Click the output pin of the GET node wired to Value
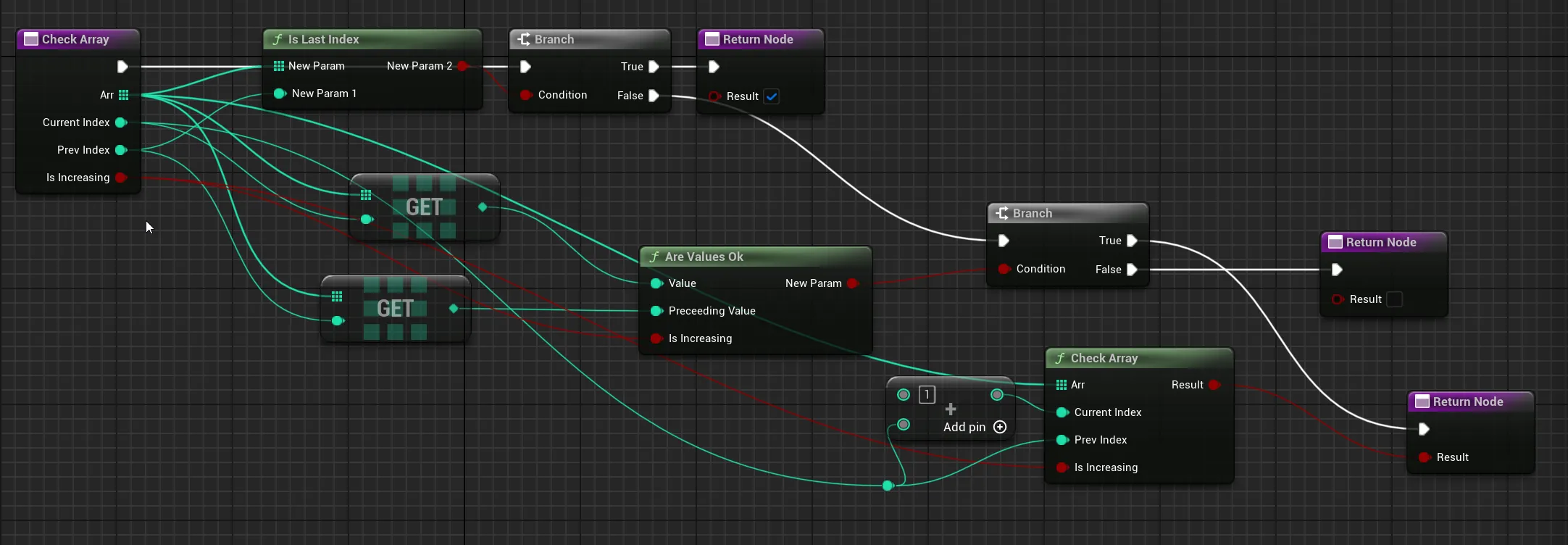1568x545 pixels. click(x=483, y=207)
